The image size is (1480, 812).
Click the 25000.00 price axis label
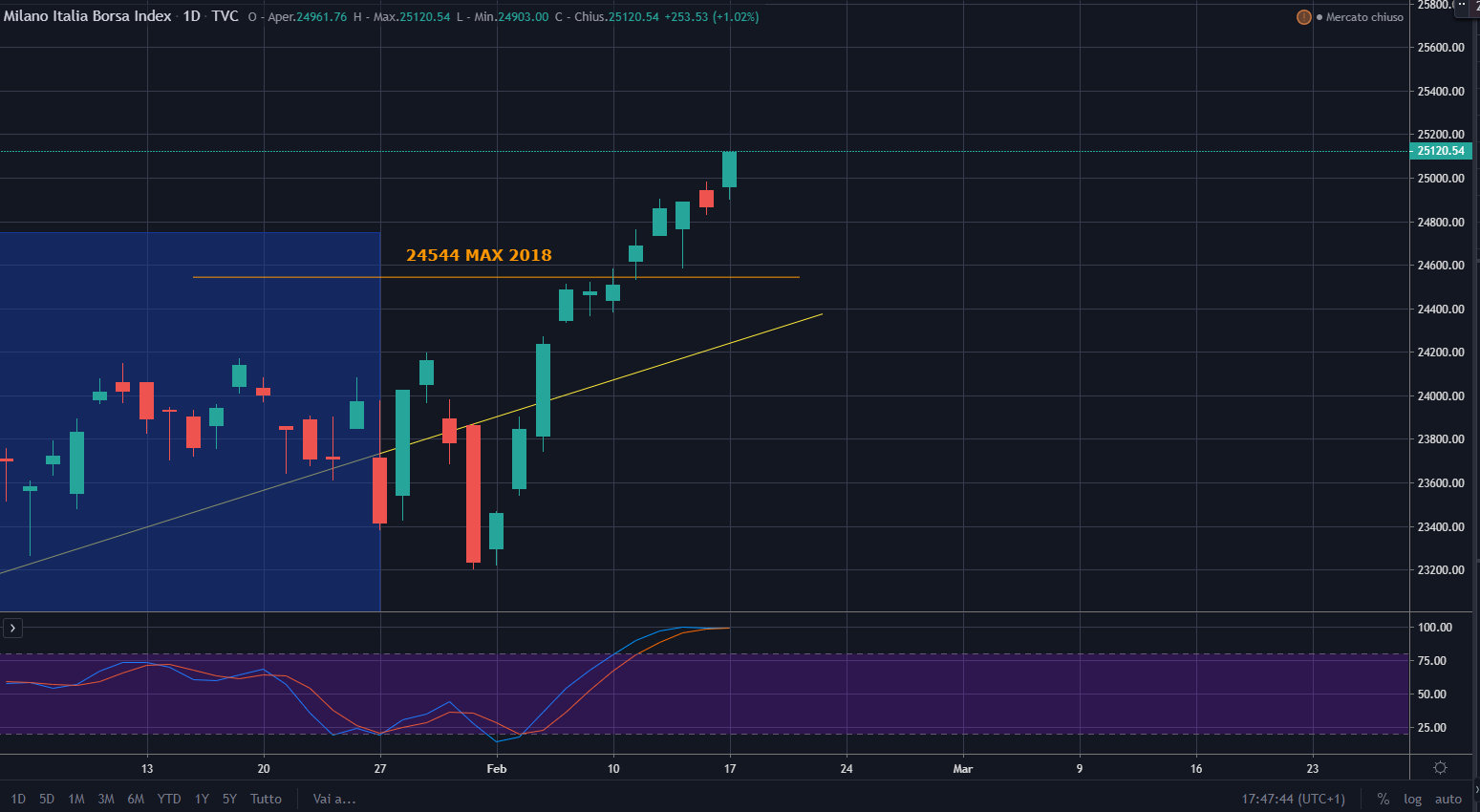(1441, 179)
